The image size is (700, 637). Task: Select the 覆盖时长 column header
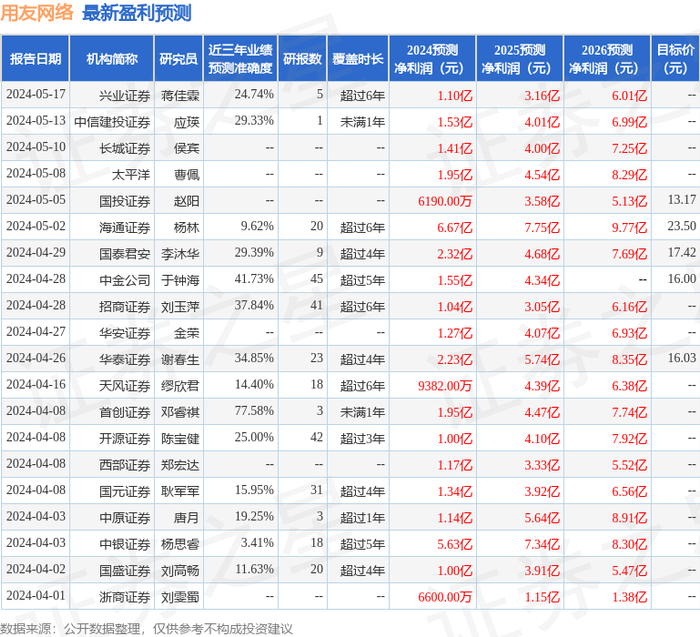click(358, 58)
